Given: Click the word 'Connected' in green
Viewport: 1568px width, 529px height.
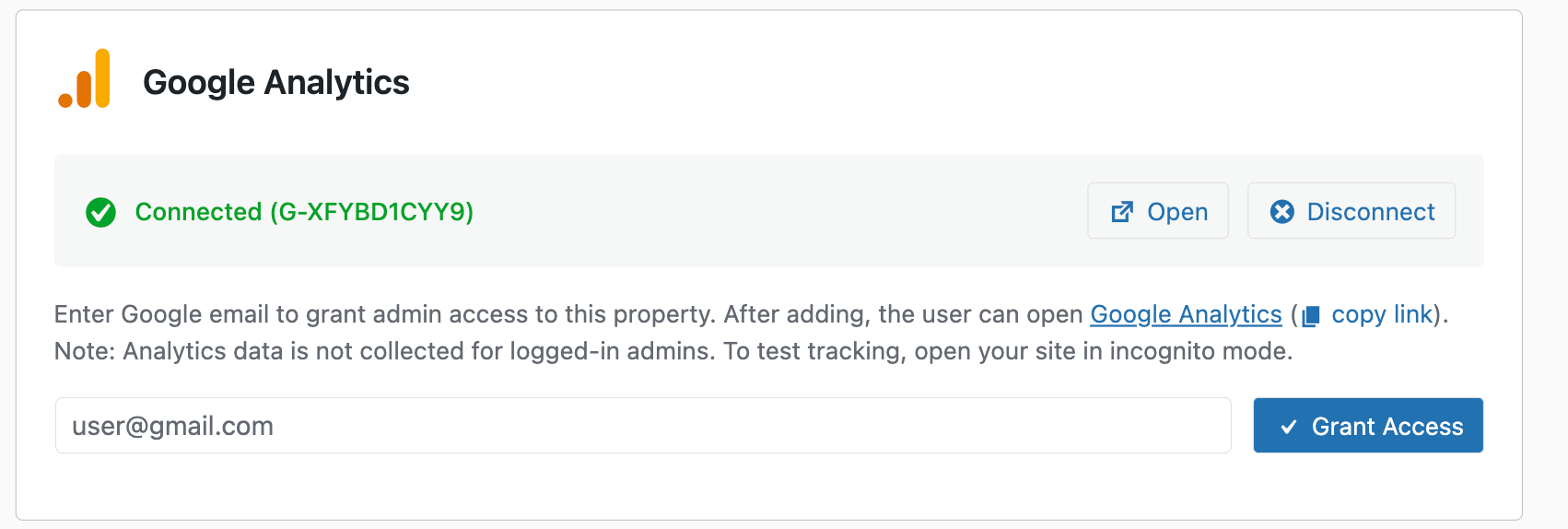Looking at the screenshot, I should click(198, 212).
